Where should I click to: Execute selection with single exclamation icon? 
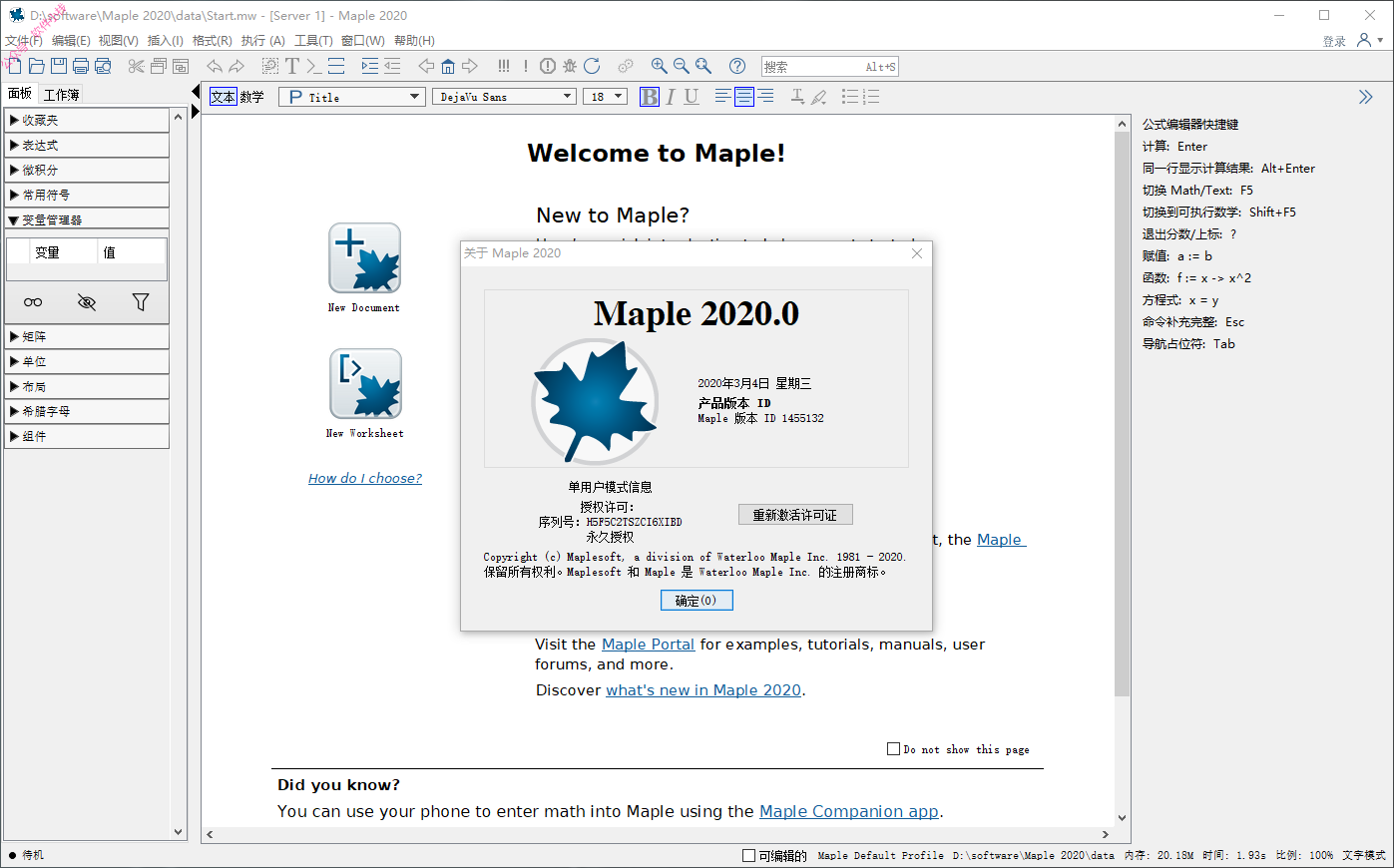(x=526, y=66)
